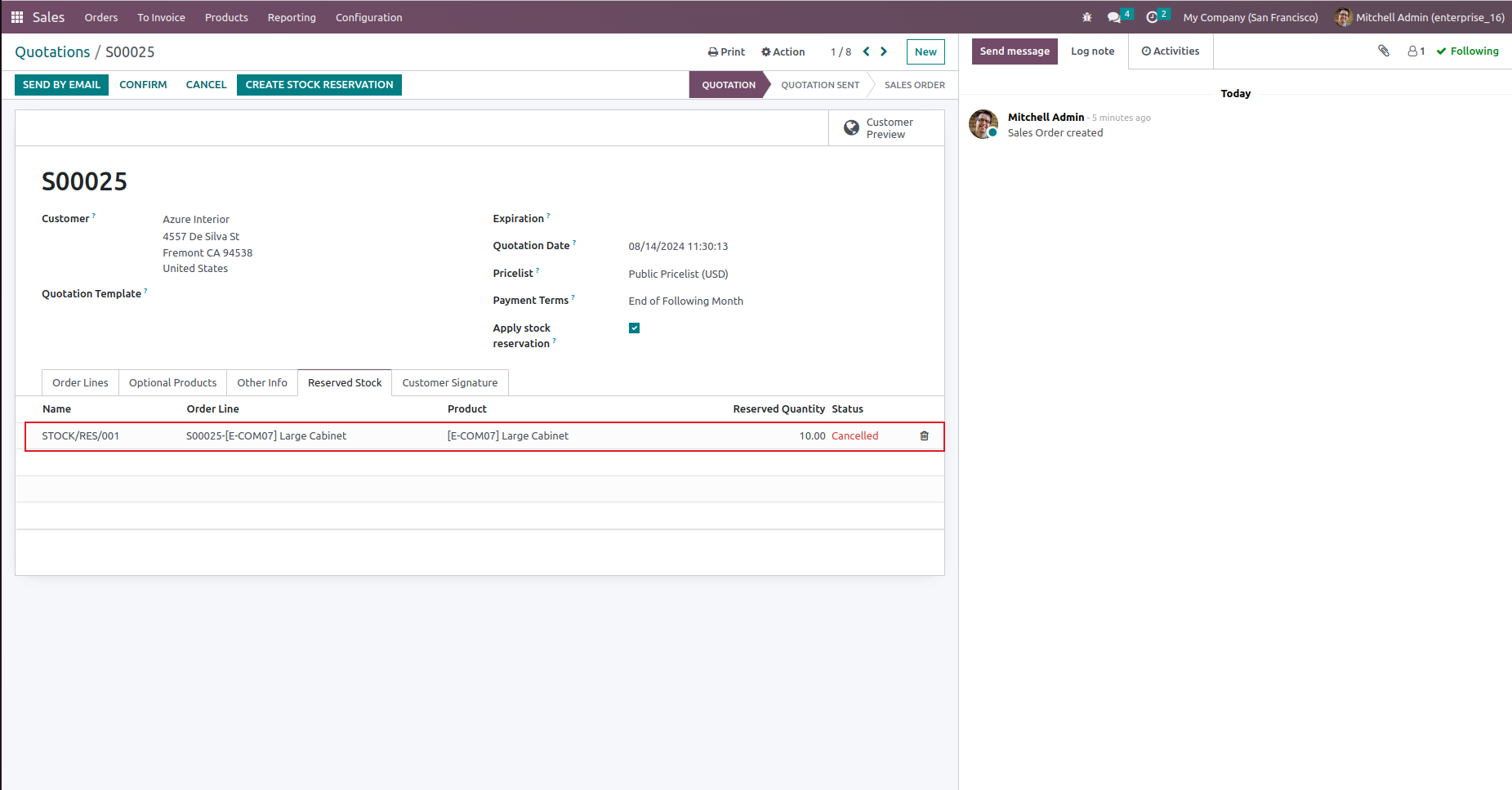Click the Confirm button
1512x790 pixels.
[143, 85]
